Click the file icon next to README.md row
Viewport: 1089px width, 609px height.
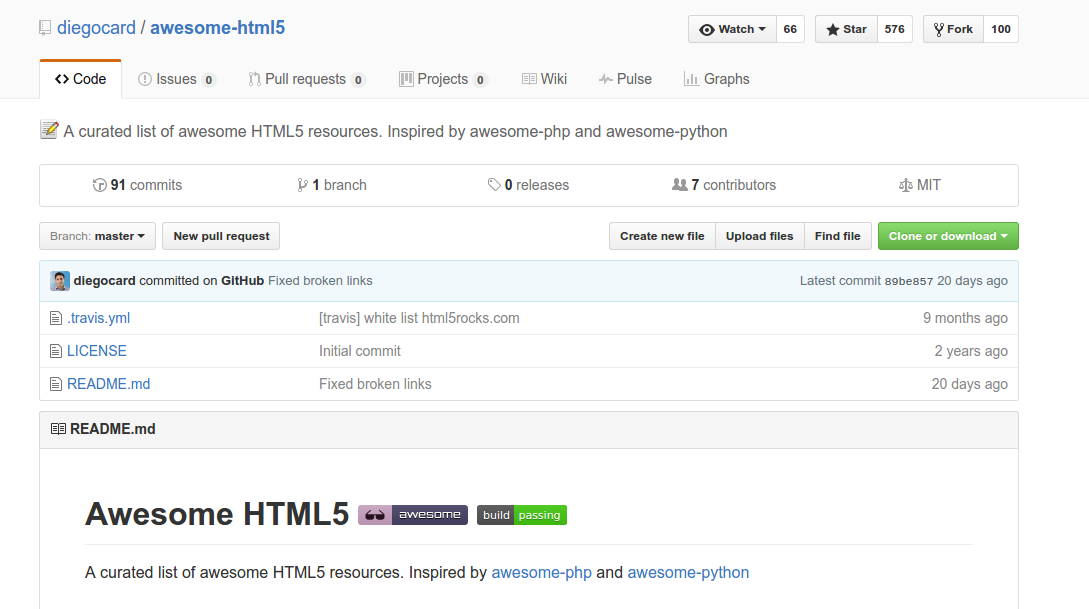tap(56, 384)
